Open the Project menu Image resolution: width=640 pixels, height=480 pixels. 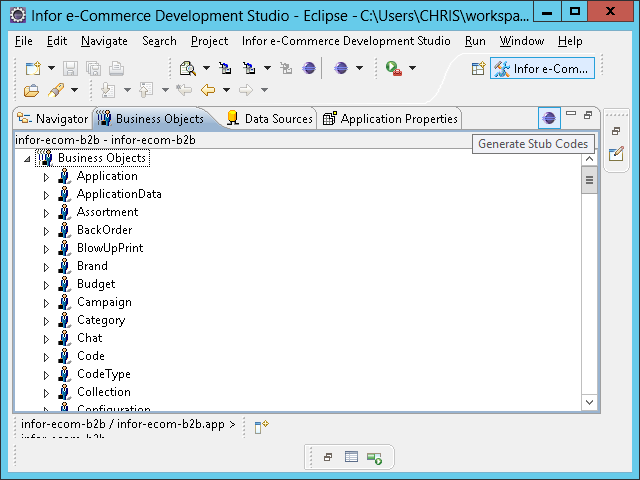tap(209, 41)
